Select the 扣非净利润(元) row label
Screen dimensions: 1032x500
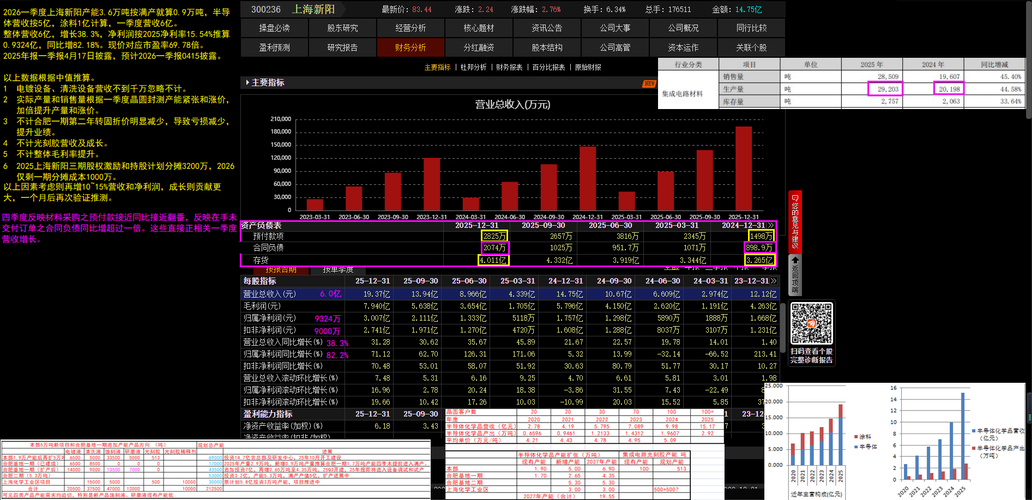tap(269, 330)
